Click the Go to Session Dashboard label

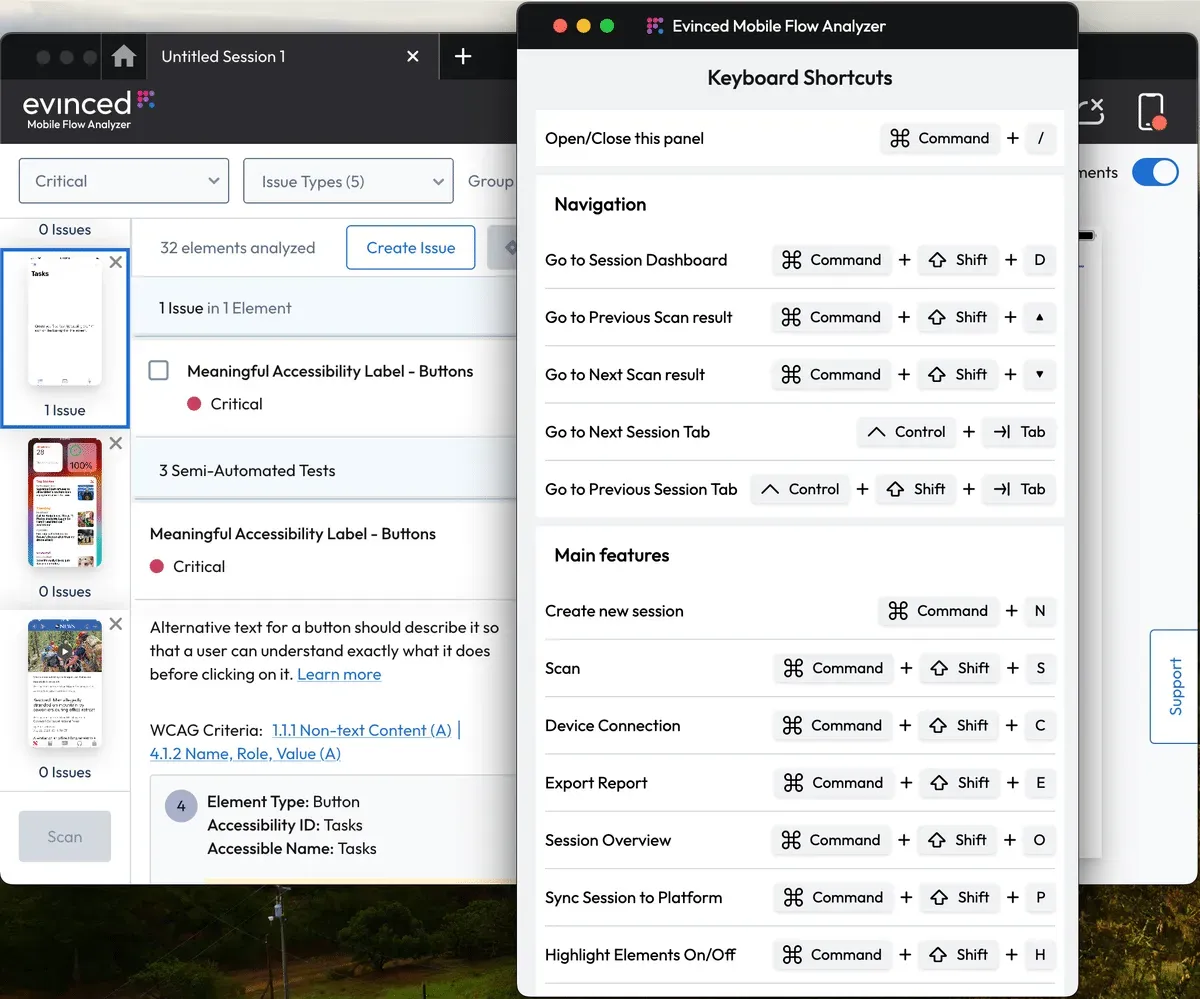[636, 260]
